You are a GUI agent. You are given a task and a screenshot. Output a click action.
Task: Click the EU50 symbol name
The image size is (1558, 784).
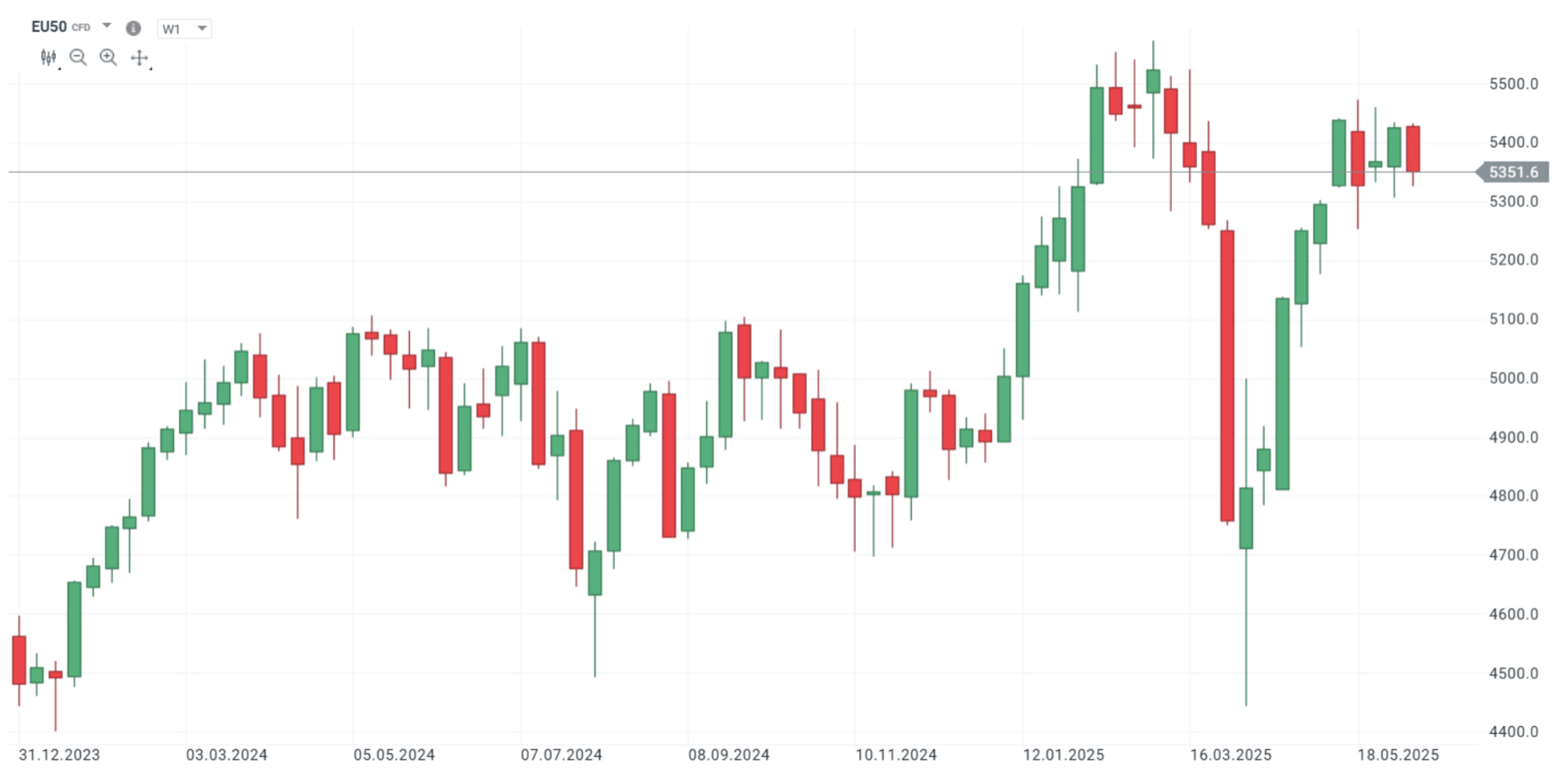tap(48, 27)
